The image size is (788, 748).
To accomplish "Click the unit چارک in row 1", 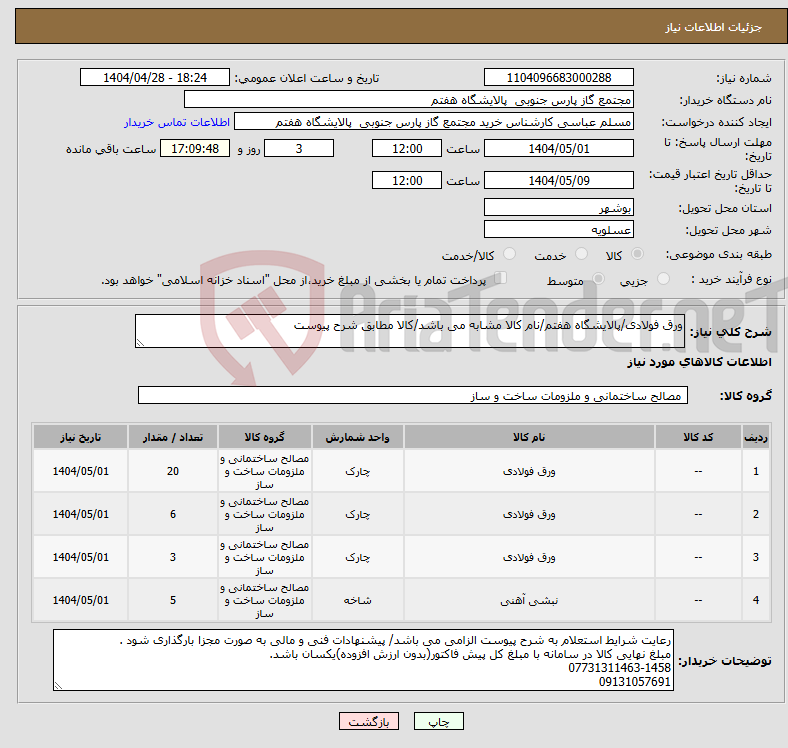I will tap(357, 472).
